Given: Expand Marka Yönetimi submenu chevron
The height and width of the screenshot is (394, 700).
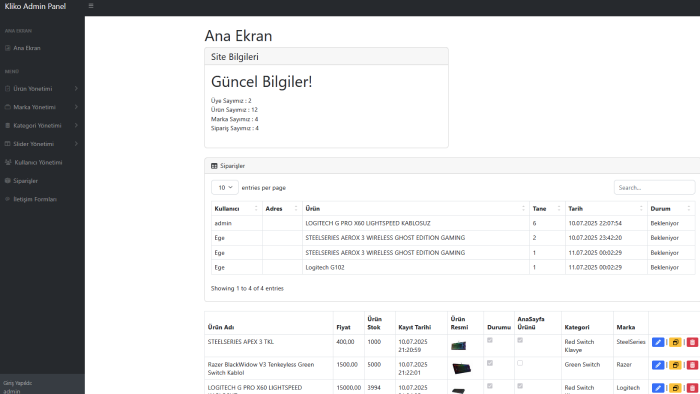Looking at the screenshot, I should tap(76, 107).
